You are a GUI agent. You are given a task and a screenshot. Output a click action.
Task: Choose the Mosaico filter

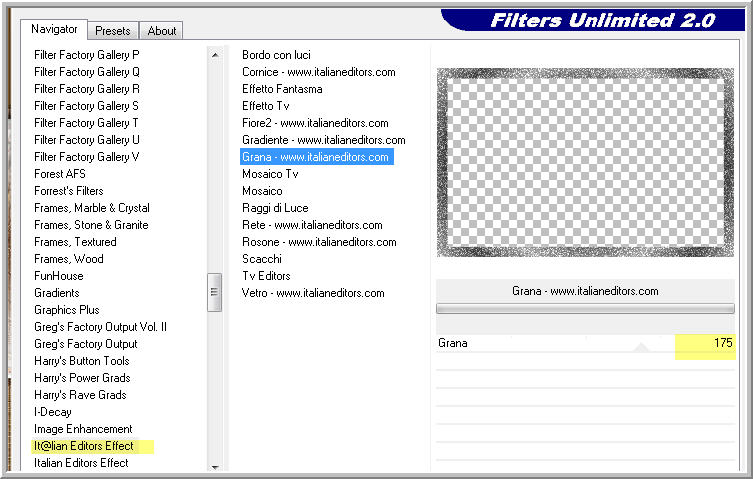(x=262, y=191)
